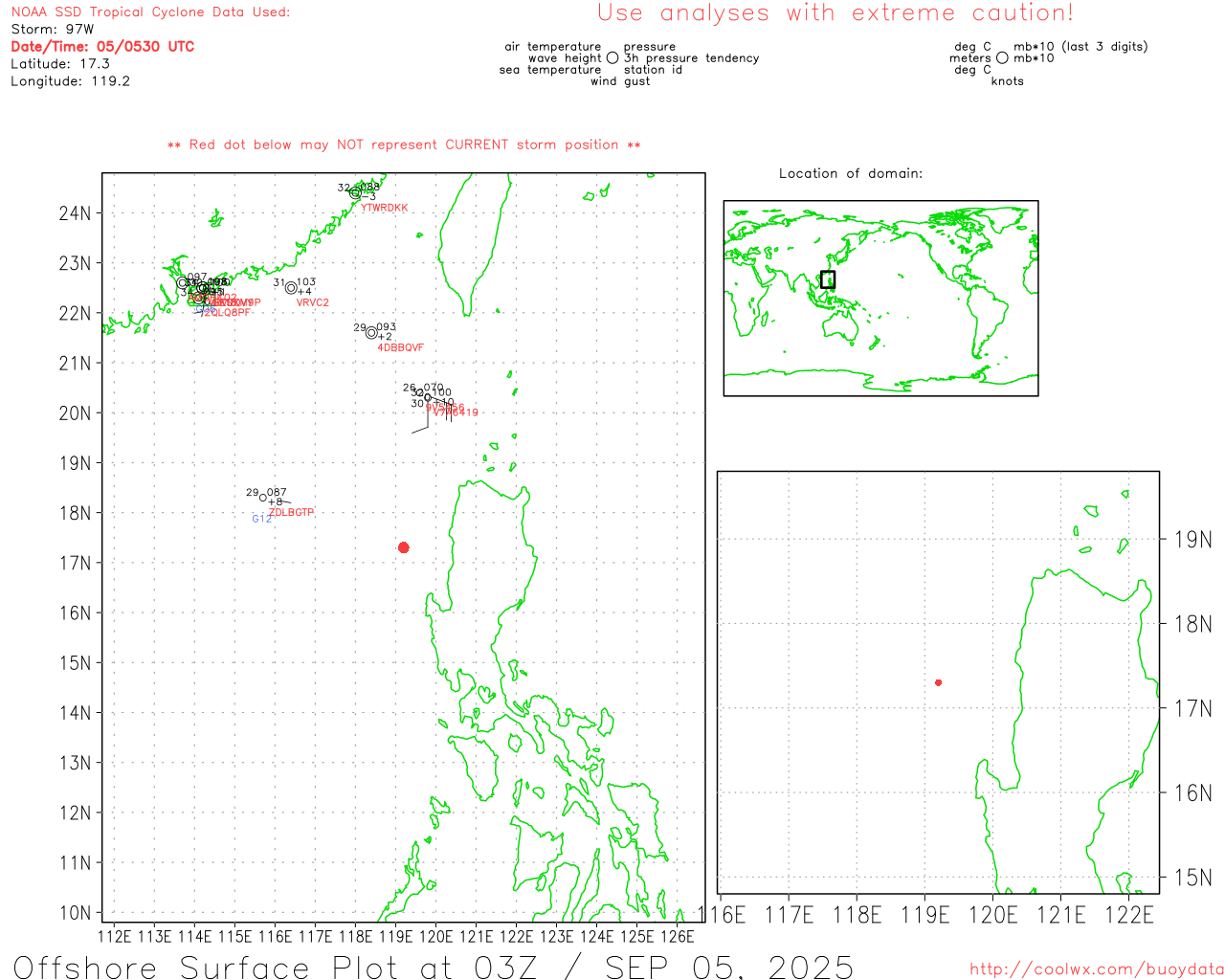Click the legend circle beside meters
The image size is (1225, 980).
point(1002,57)
